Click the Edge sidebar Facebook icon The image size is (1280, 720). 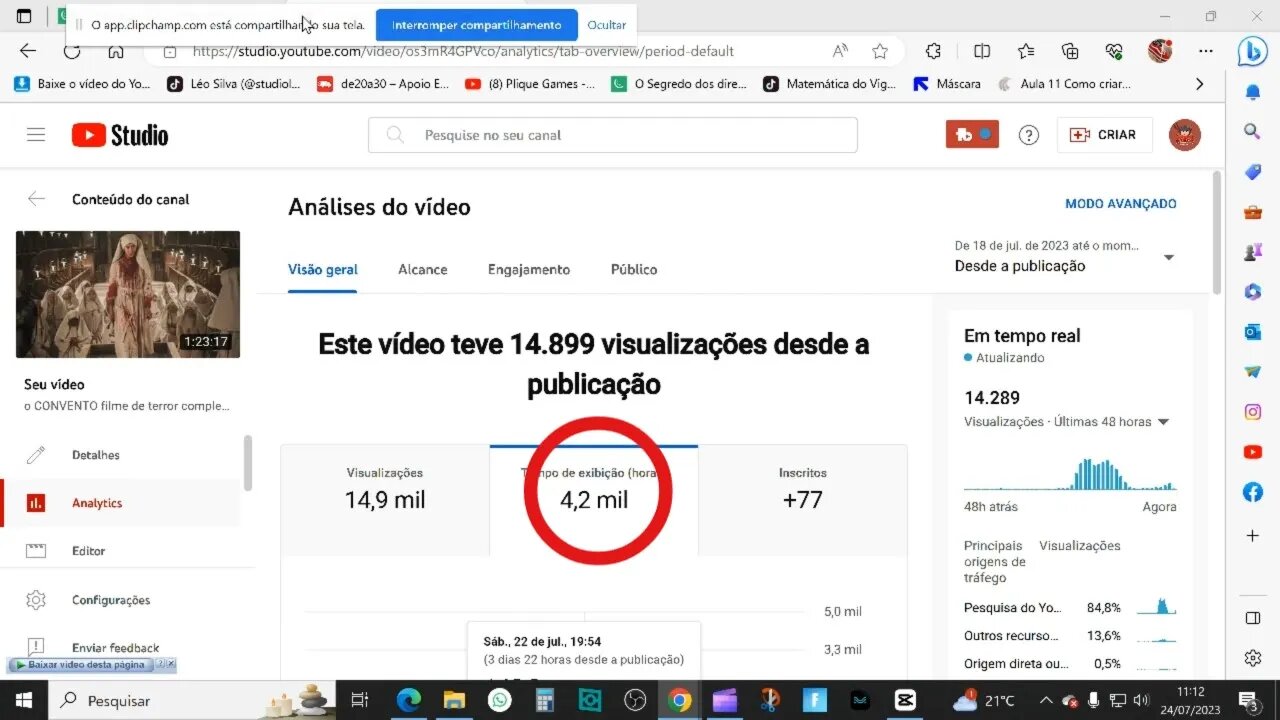pos(1253,492)
